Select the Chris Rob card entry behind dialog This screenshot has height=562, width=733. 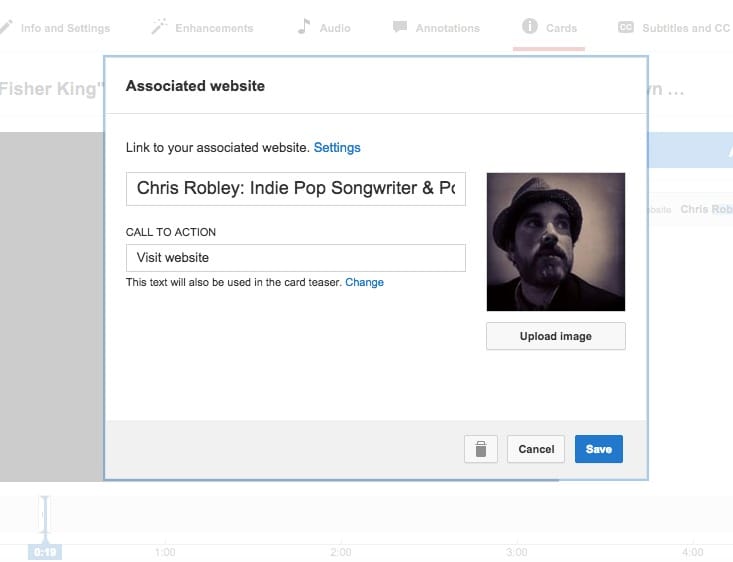pos(706,209)
